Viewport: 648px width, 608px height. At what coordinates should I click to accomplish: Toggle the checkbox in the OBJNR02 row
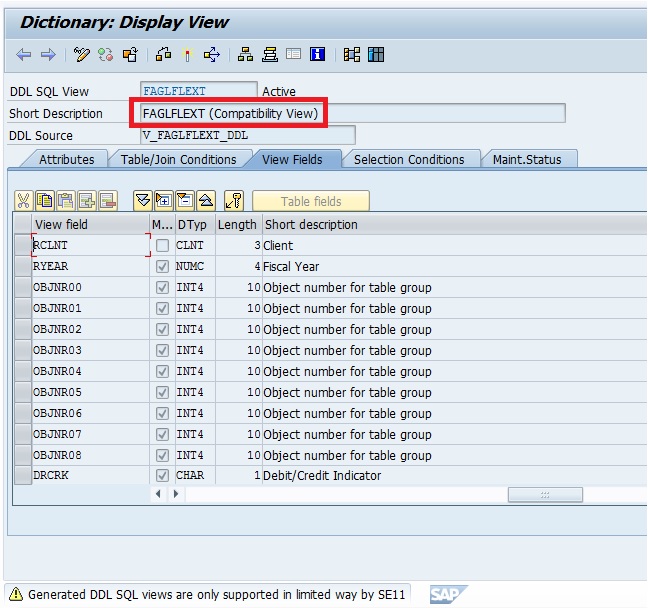pyautogui.click(x=162, y=329)
